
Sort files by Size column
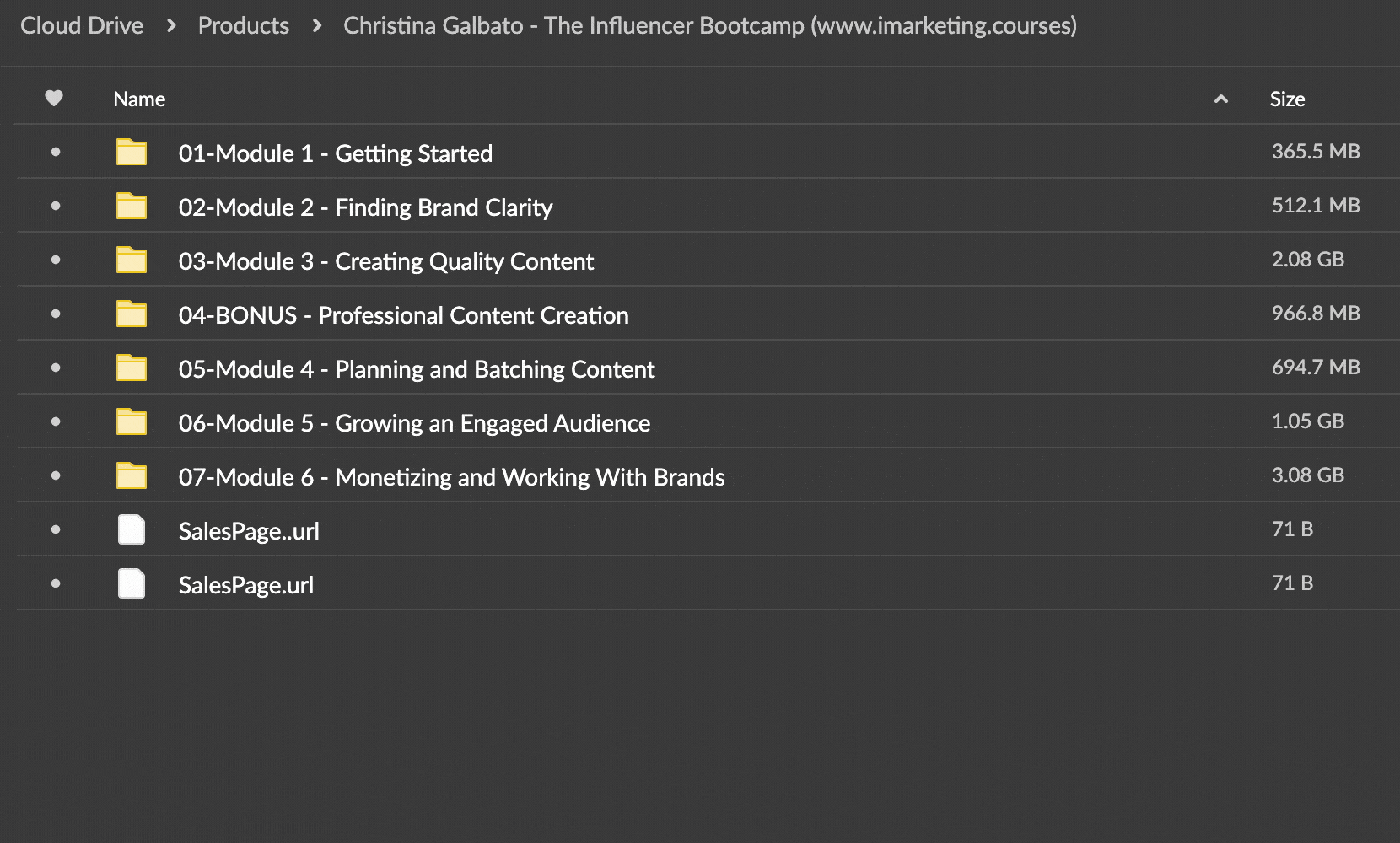click(1287, 99)
